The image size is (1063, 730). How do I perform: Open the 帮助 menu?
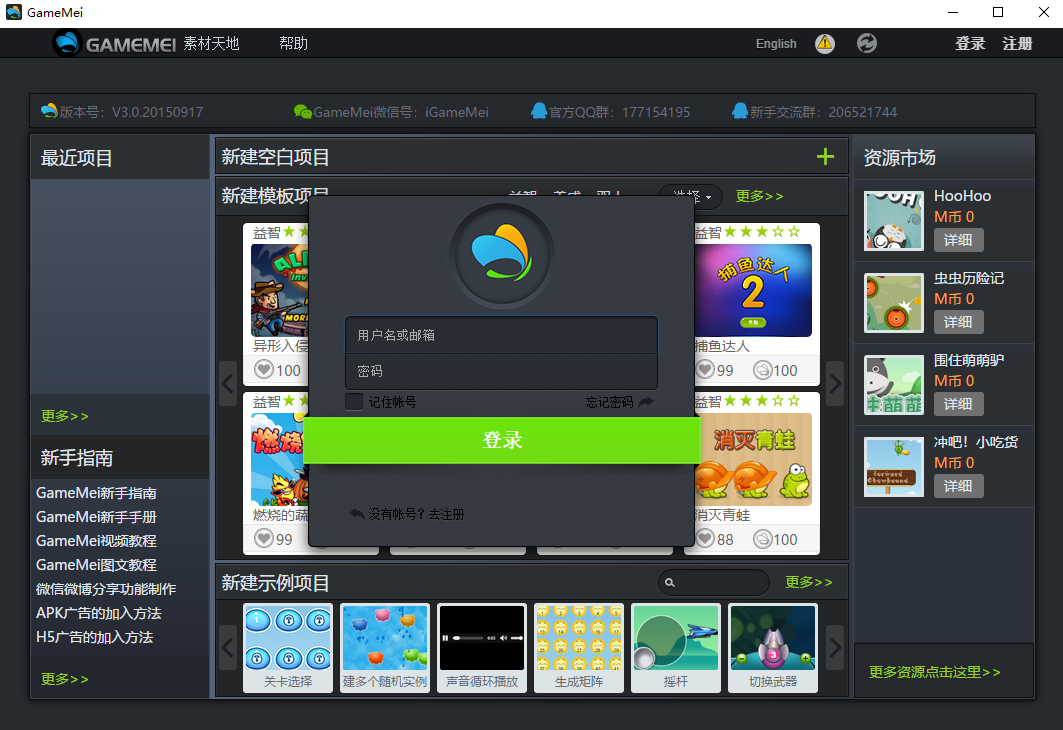294,43
